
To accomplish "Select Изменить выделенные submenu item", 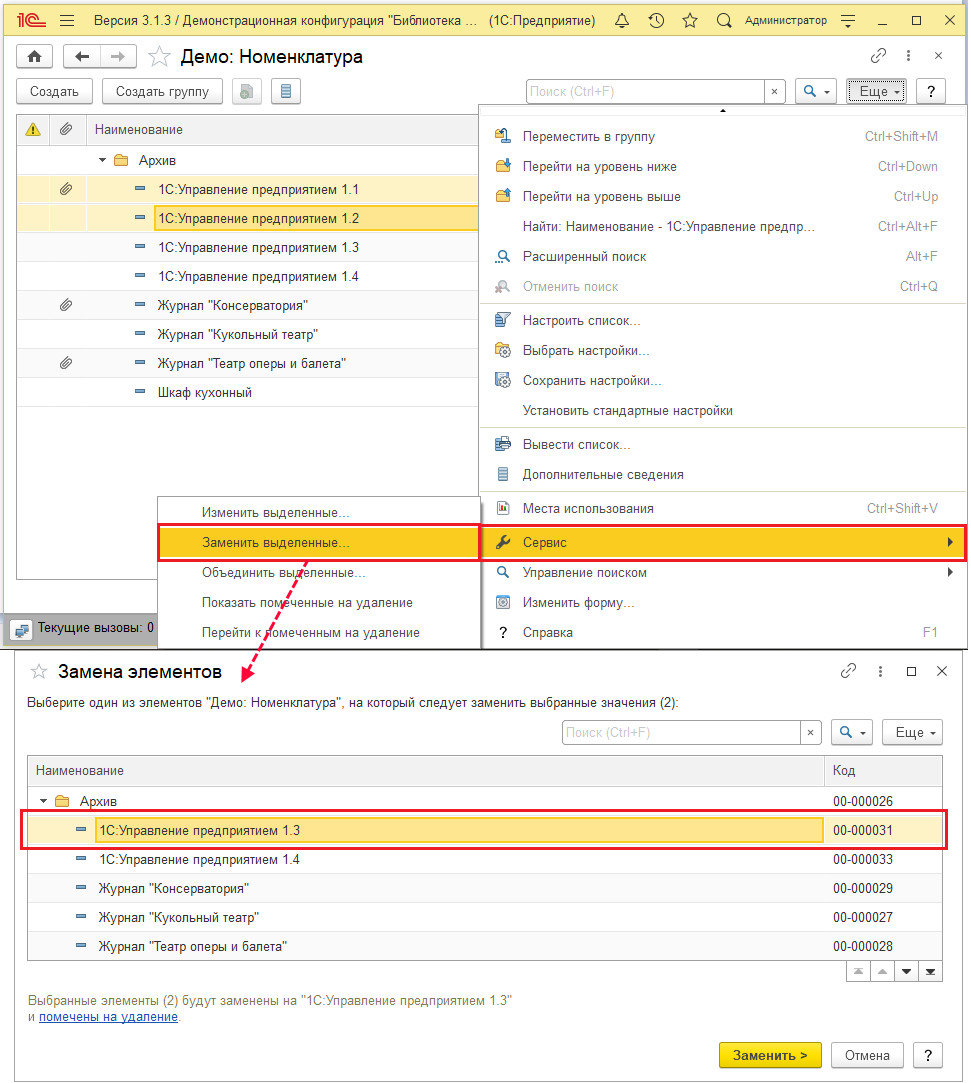I will click(x=318, y=512).
